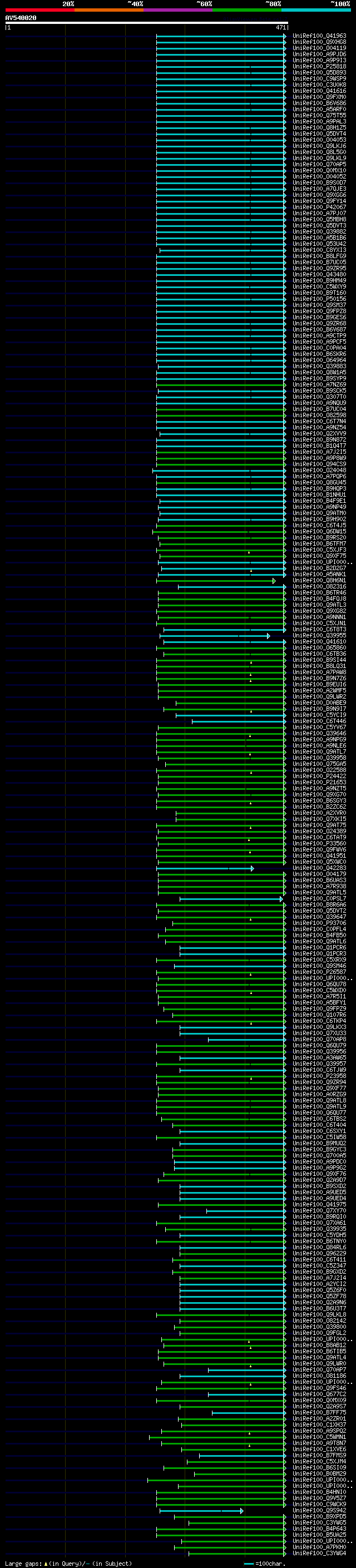Click the cyan alignment bar for Q39955

tap(215, 636)
